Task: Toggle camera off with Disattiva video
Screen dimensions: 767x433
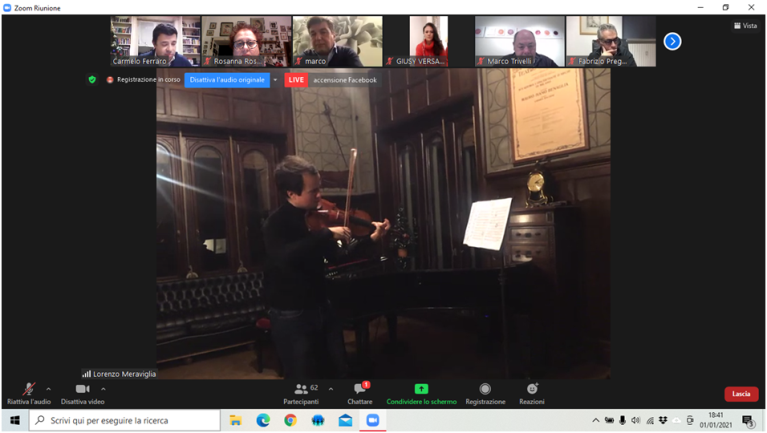Action: [x=82, y=389]
